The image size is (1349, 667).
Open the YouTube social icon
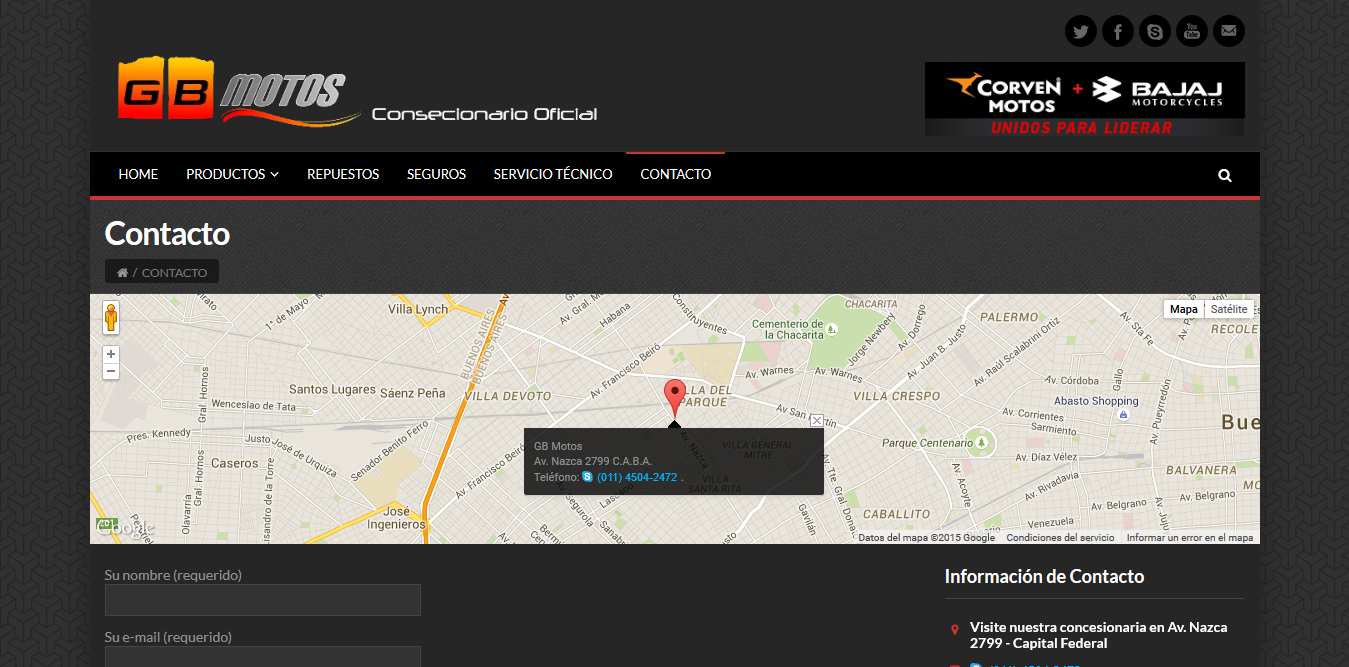(x=1192, y=31)
